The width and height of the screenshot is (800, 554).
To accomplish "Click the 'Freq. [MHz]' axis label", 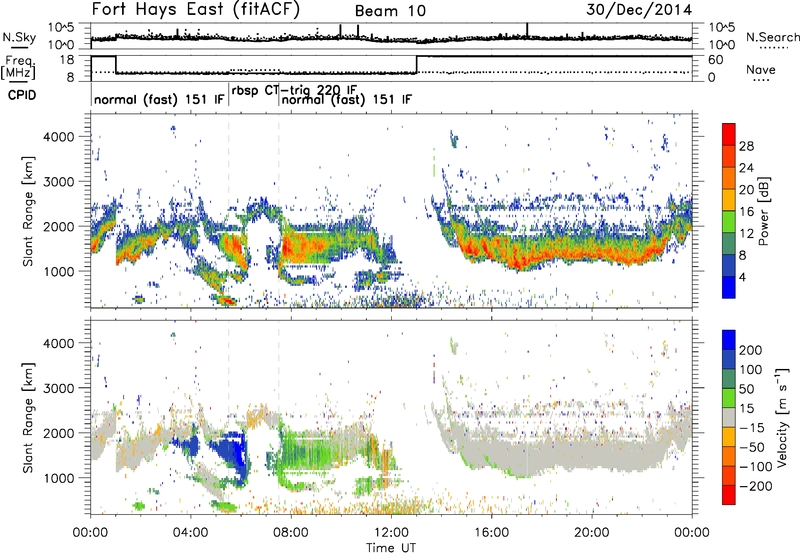I will (x=18, y=68).
